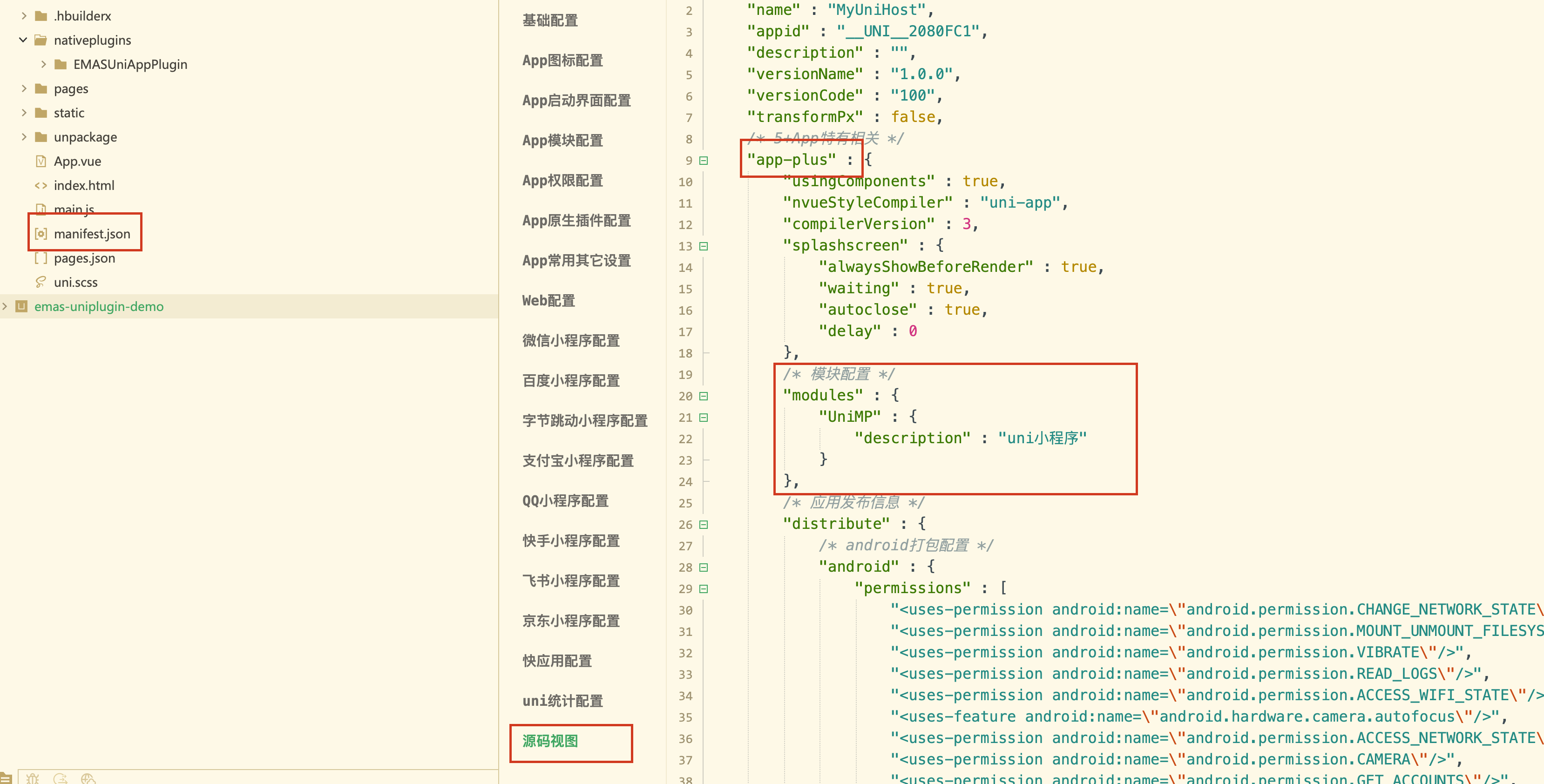Open the 飞书小程序配置 tab
The width and height of the screenshot is (1544, 784).
(x=570, y=581)
